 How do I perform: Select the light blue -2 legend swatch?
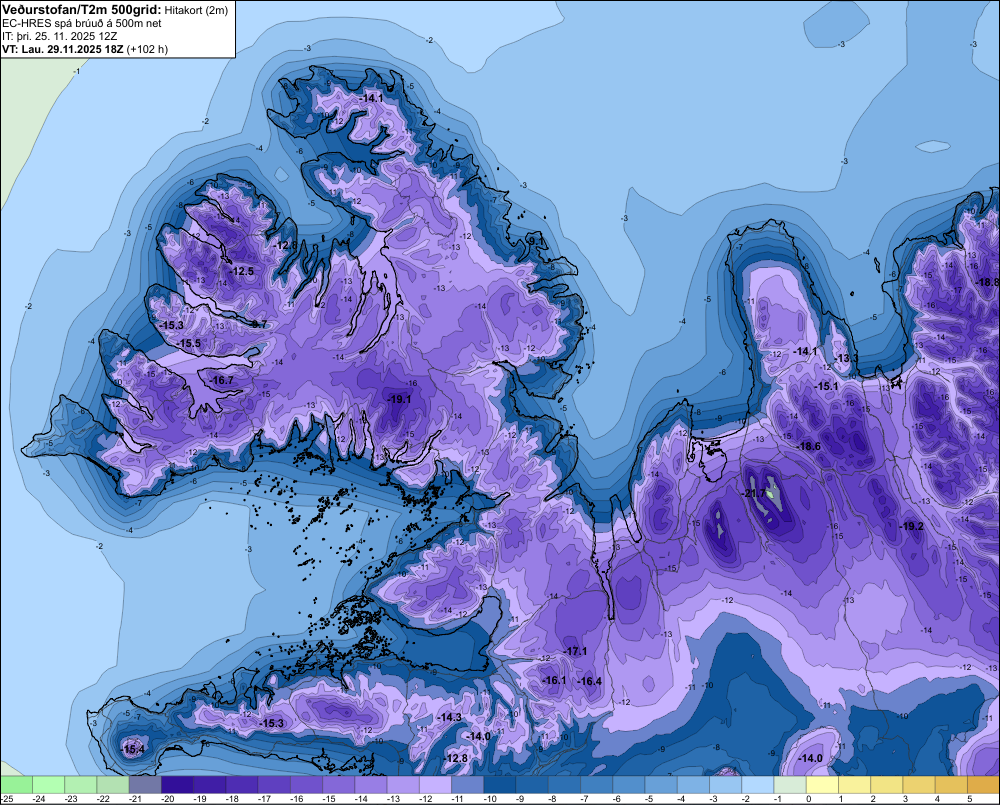pyautogui.click(x=758, y=785)
